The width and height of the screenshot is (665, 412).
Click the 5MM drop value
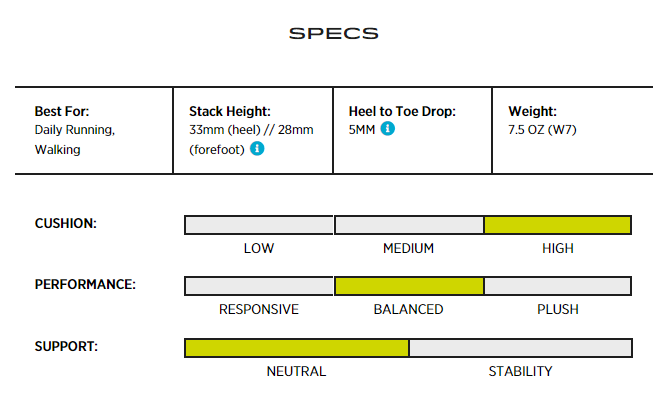[x=362, y=130]
